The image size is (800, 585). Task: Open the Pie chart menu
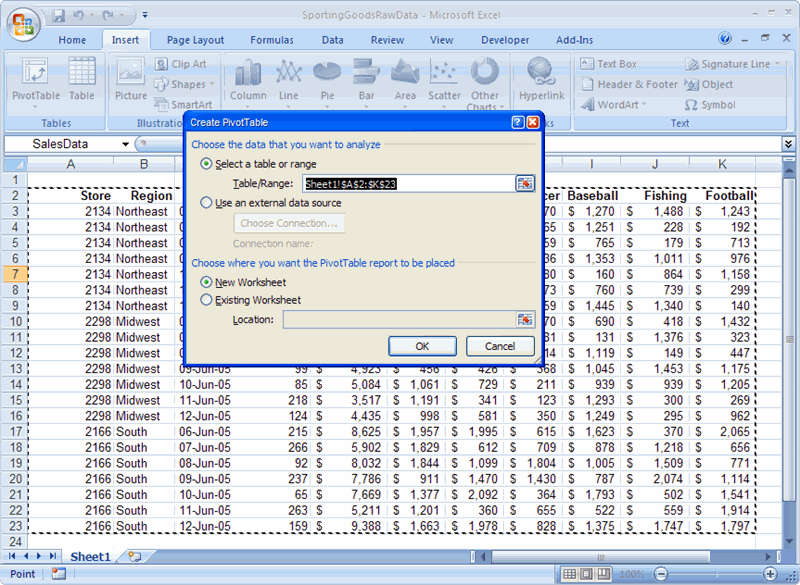(x=327, y=82)
